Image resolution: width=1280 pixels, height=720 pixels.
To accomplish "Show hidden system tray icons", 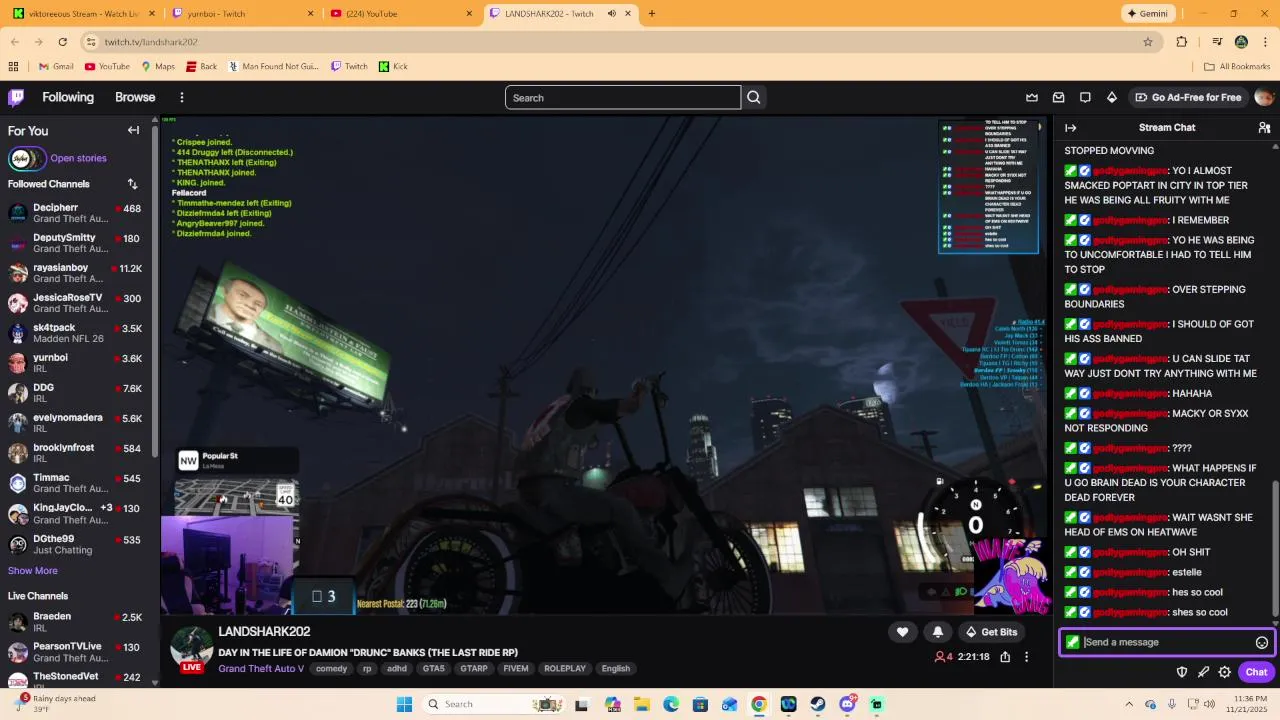I will [1129, 704].
